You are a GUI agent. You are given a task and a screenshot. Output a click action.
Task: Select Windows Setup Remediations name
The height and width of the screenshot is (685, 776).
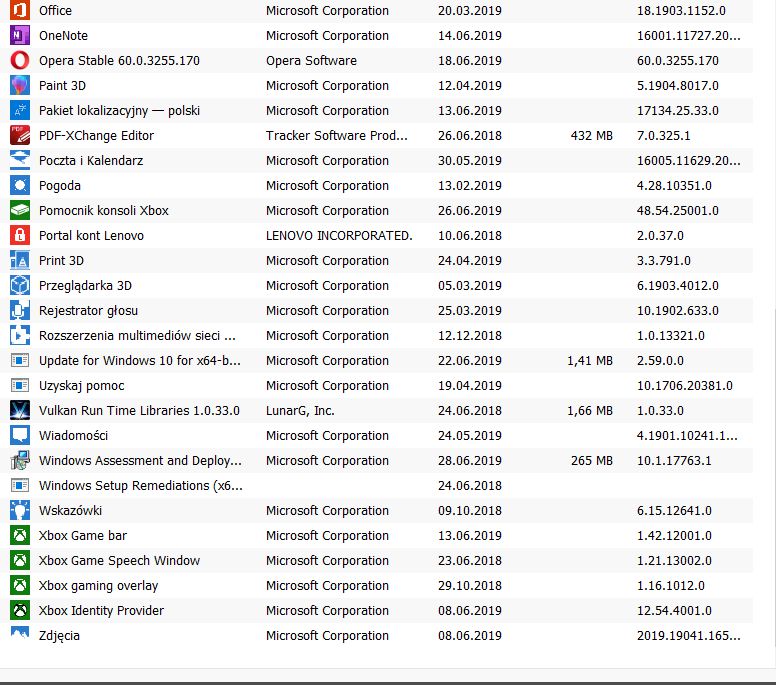141,486
